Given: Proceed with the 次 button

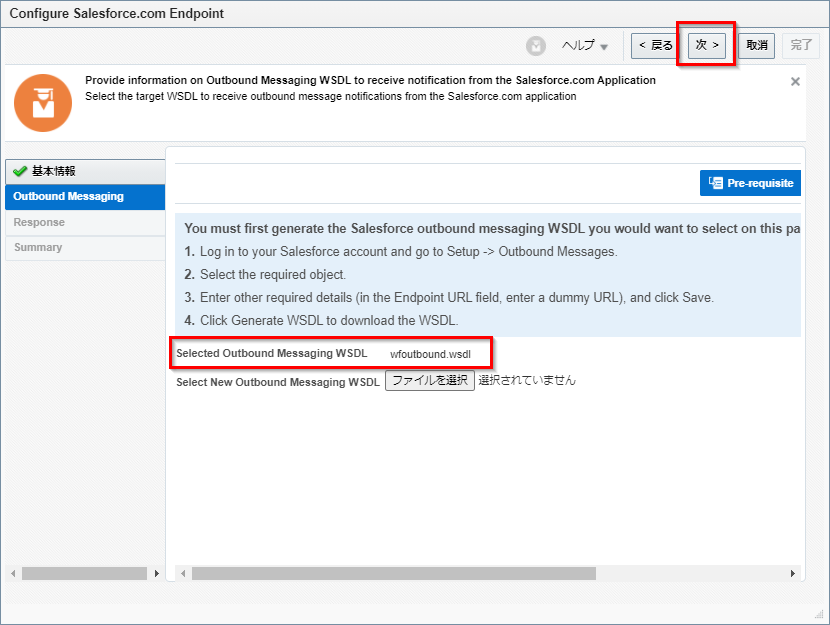Looking at the screenshot, I should [707, 46].
